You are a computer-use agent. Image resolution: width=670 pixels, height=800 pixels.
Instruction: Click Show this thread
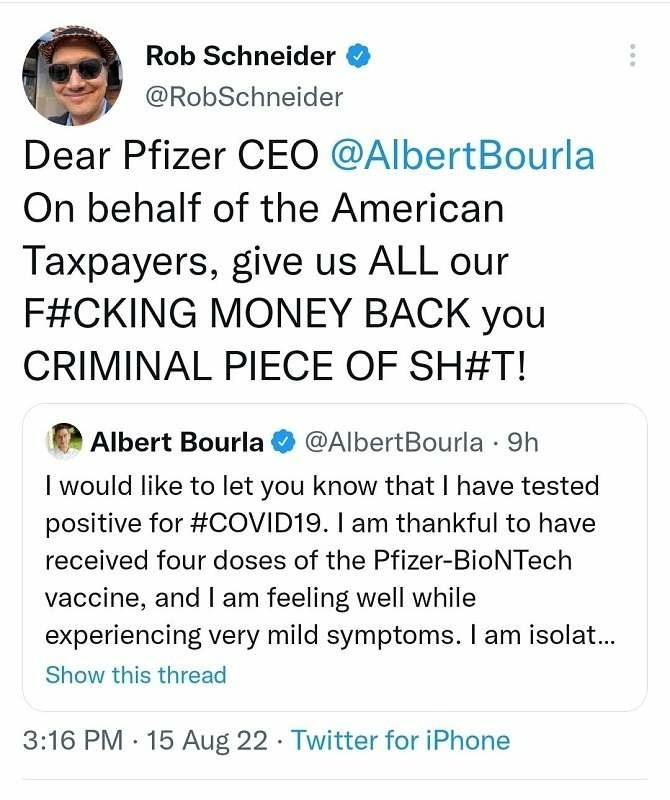tap(136, 675)
